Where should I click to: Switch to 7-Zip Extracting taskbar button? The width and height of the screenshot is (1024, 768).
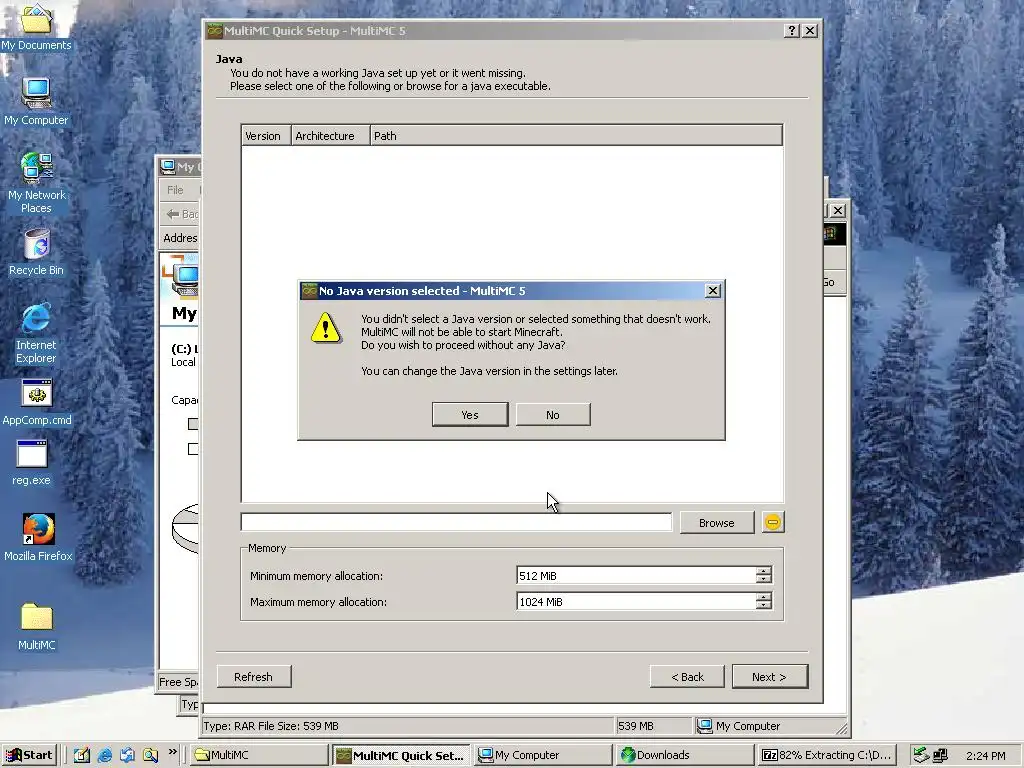tap(826, 755)
